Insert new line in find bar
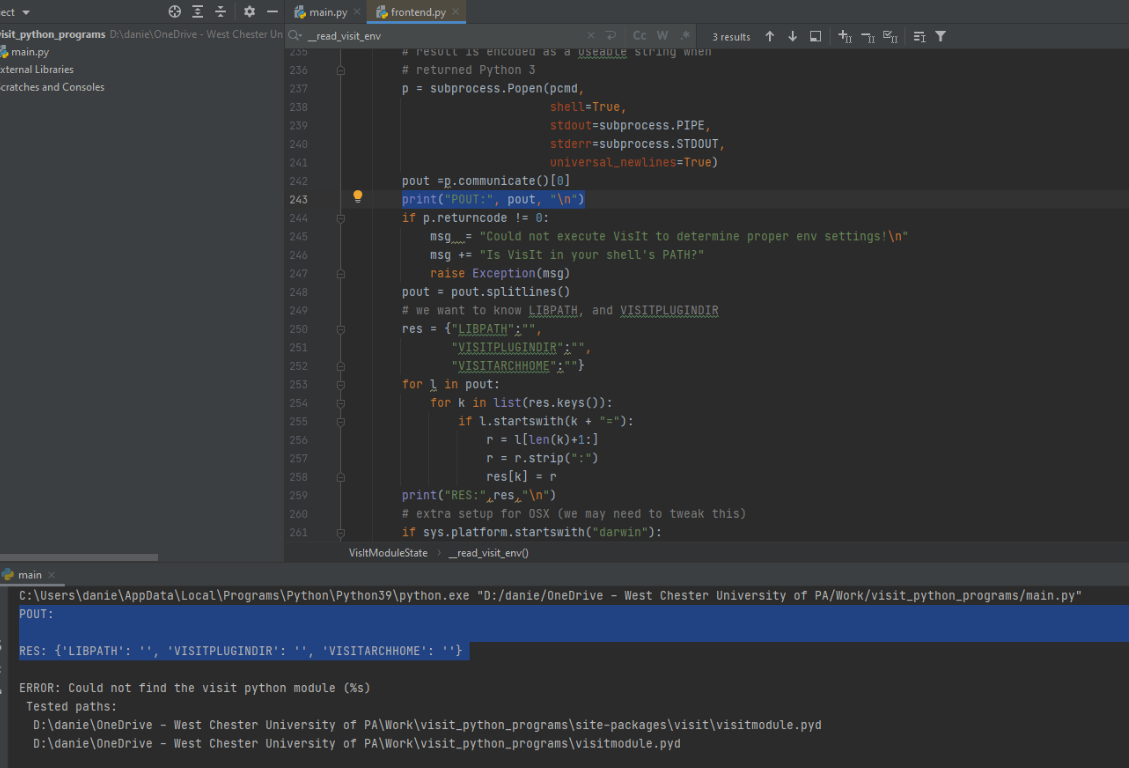 pyautogui.click(x=611, y=35)
